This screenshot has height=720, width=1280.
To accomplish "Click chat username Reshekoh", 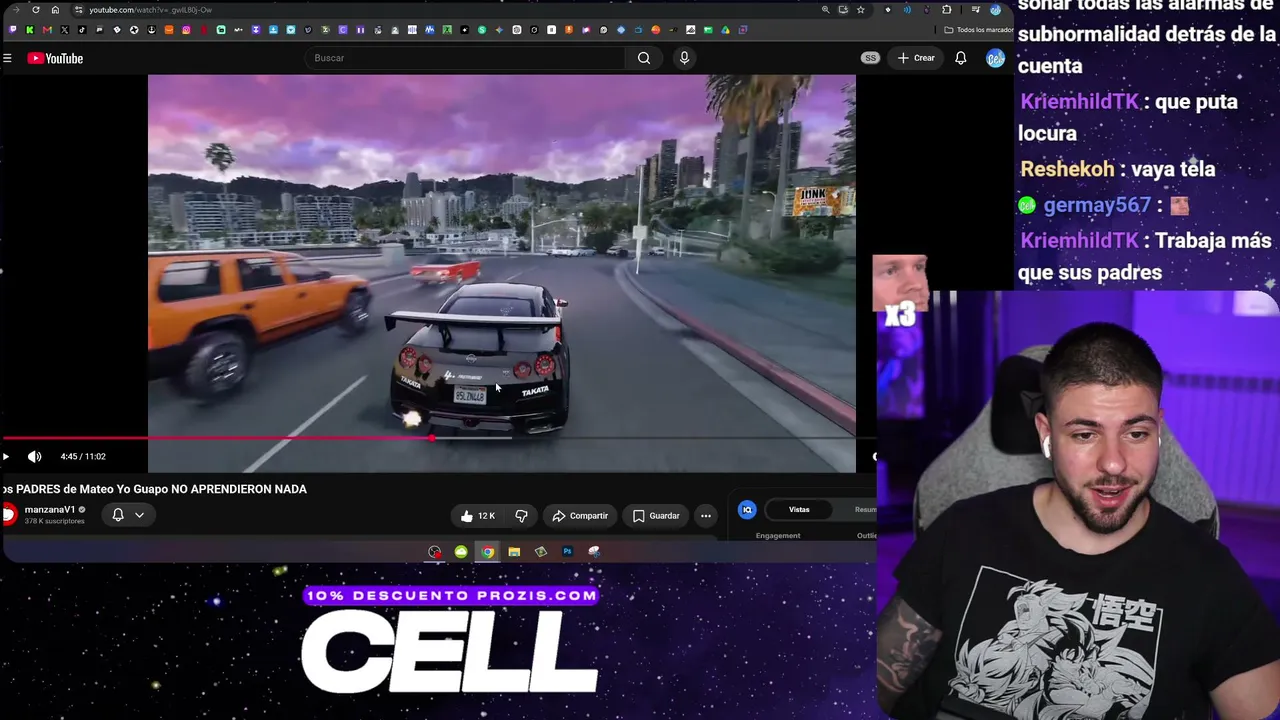I will click(1067, 169).
